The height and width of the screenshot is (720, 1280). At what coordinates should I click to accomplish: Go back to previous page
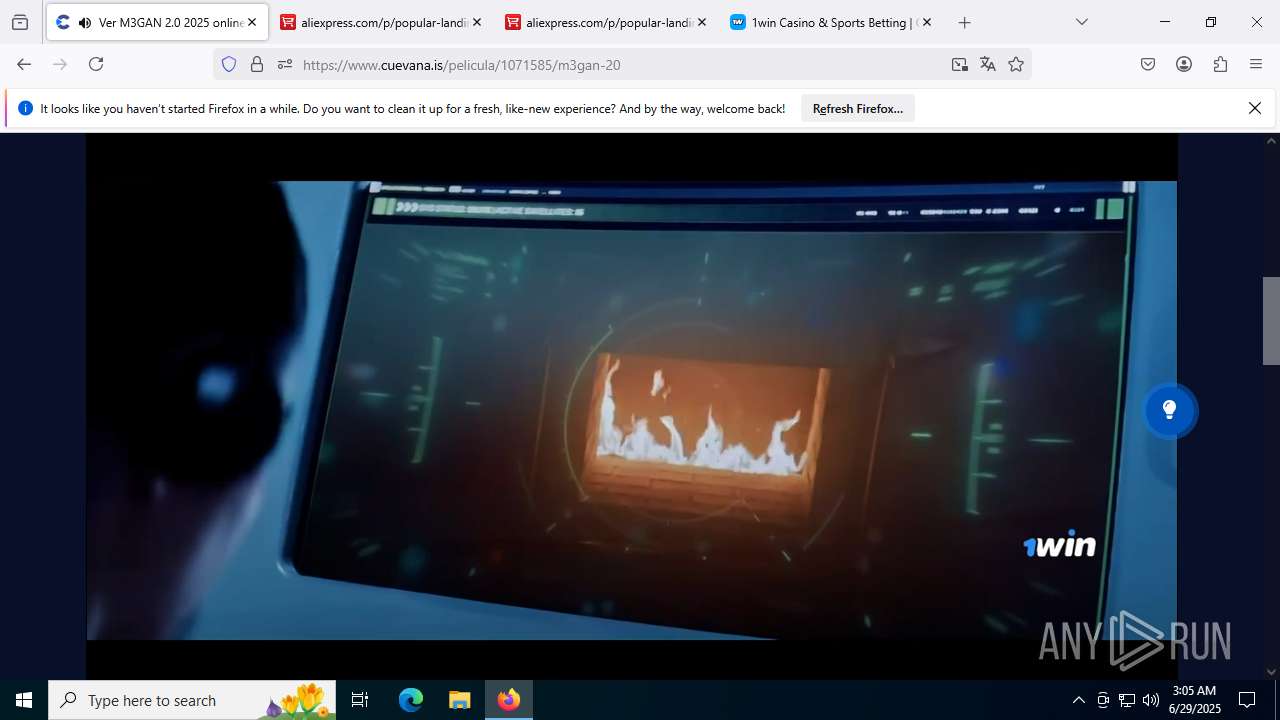tap(24, 64)
